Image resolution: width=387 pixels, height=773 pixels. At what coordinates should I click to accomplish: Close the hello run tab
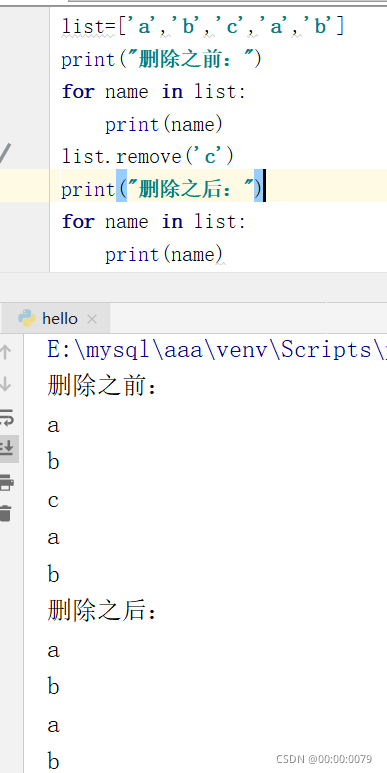pos(92,319)
